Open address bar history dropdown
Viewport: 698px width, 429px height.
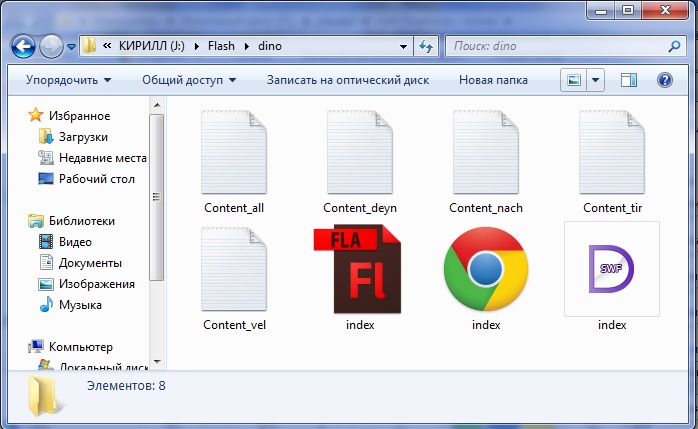(x=403, y=46)
